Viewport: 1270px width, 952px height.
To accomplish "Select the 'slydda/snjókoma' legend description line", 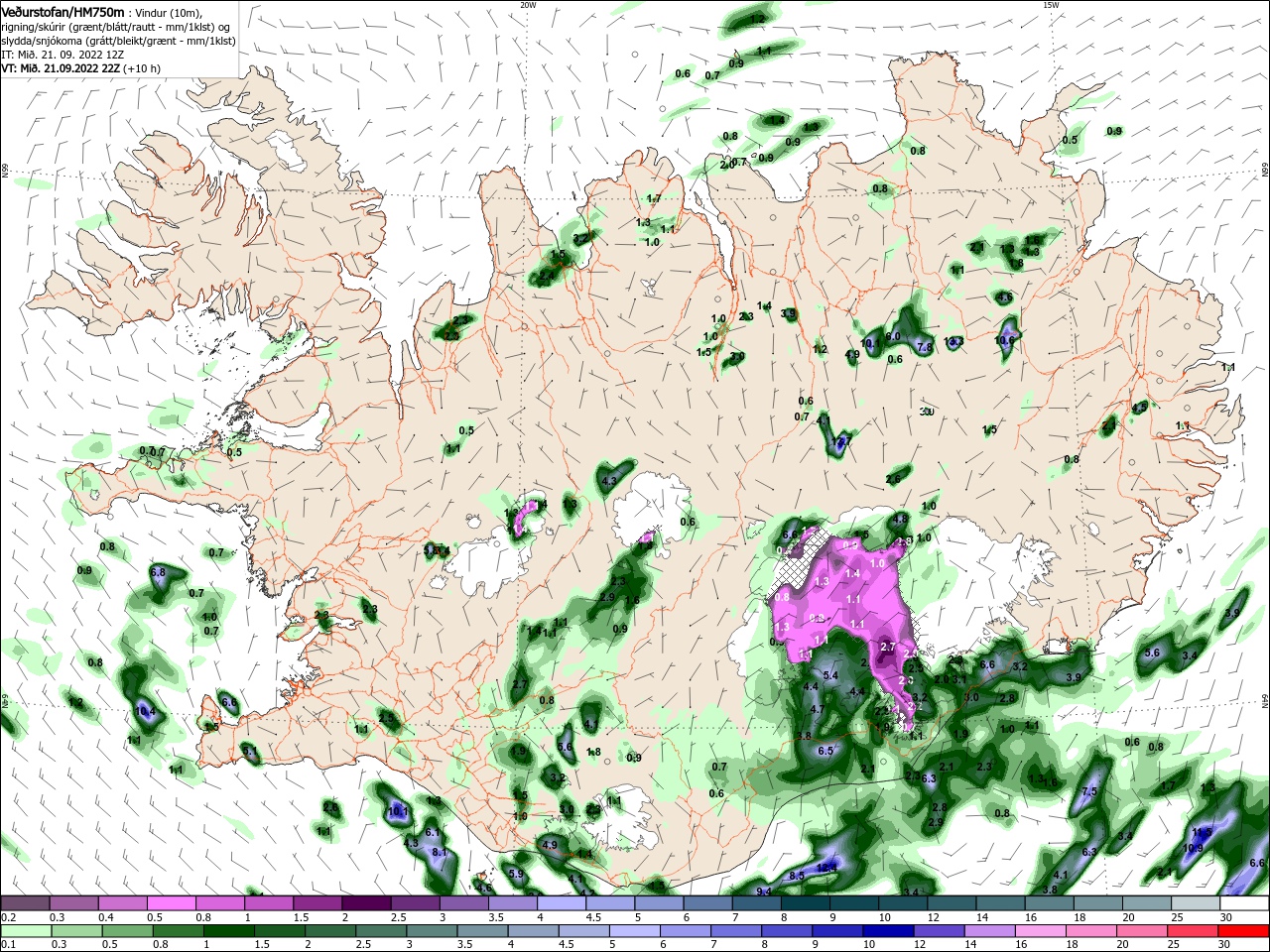I will click(x=118, y=41).
